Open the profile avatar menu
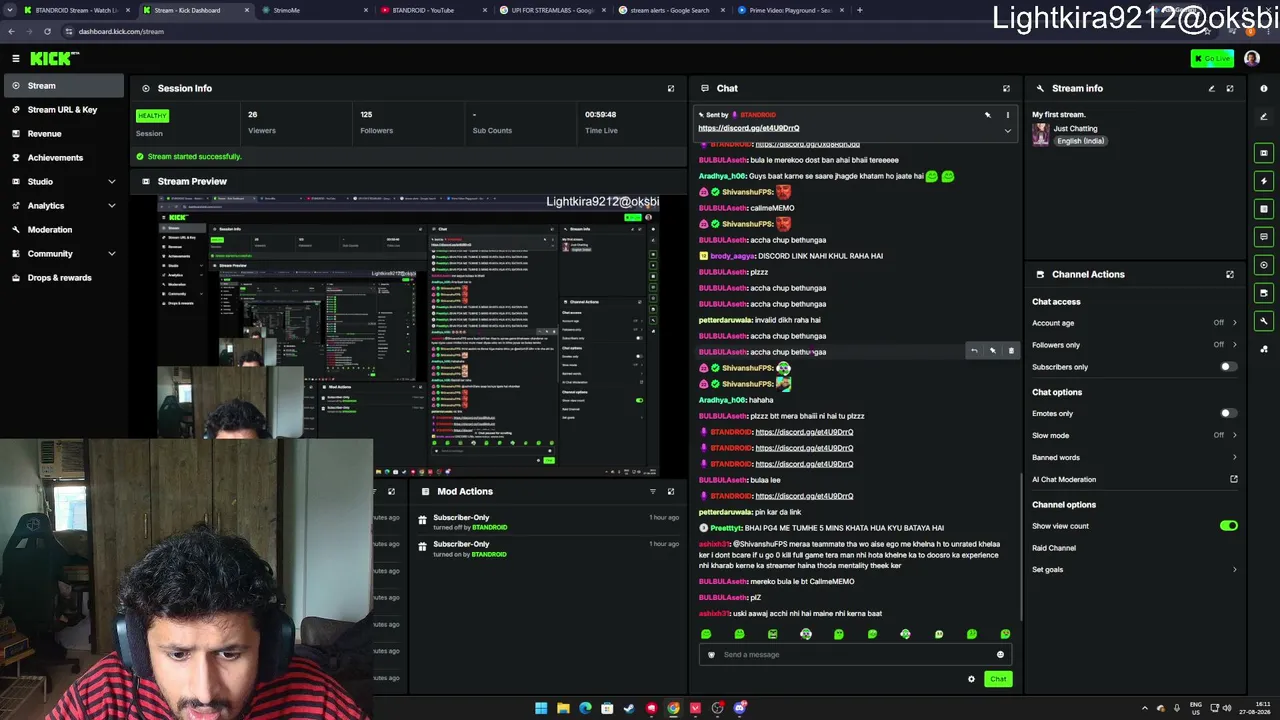The height and width of the screenshot is (720, 1280). click(x=1251, y=59)
